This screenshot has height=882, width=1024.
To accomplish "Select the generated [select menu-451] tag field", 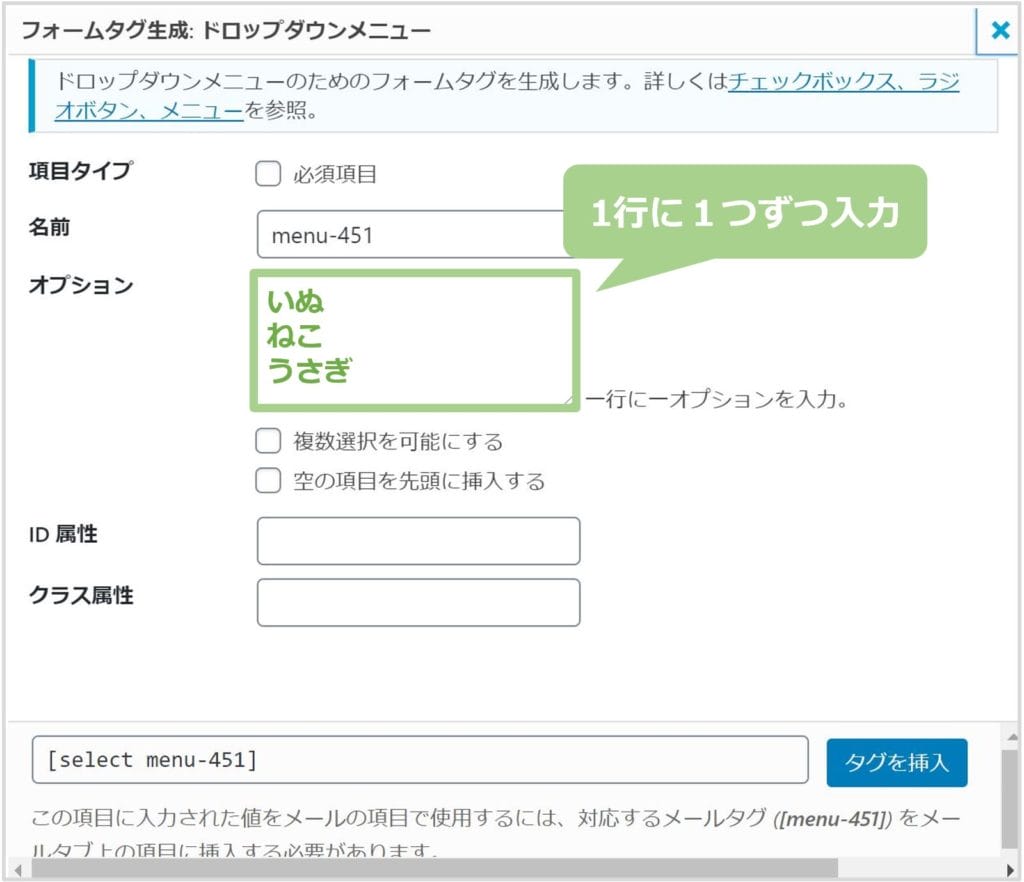I will click(x=420, y=760).
